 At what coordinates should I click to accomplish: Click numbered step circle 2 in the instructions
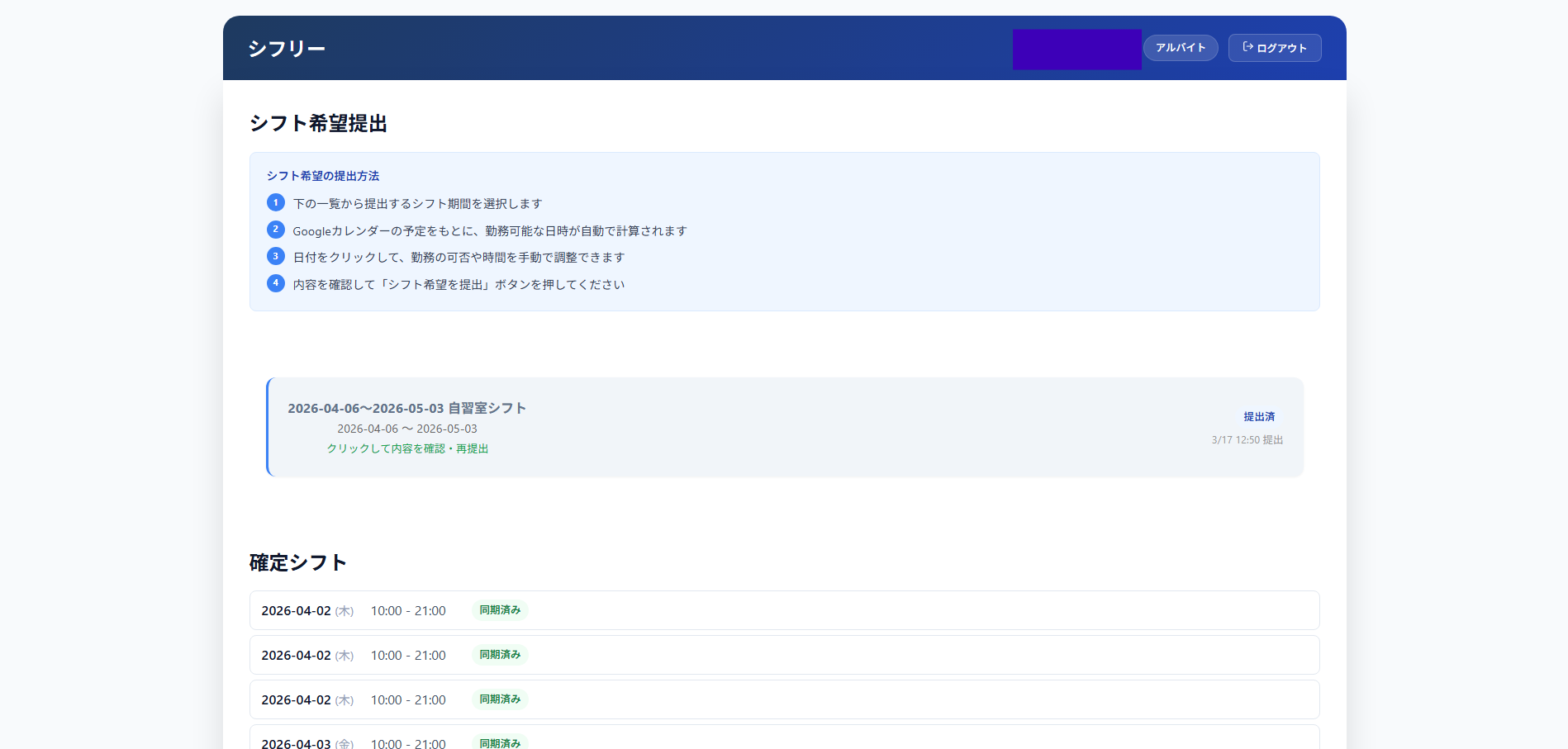(x=275, y=230)
